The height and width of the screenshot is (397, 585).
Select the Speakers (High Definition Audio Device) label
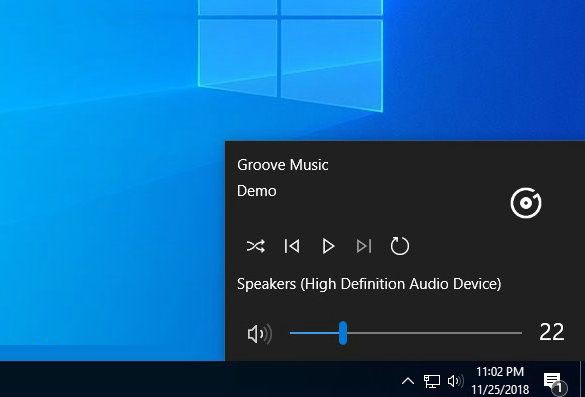tap(369, 284)
